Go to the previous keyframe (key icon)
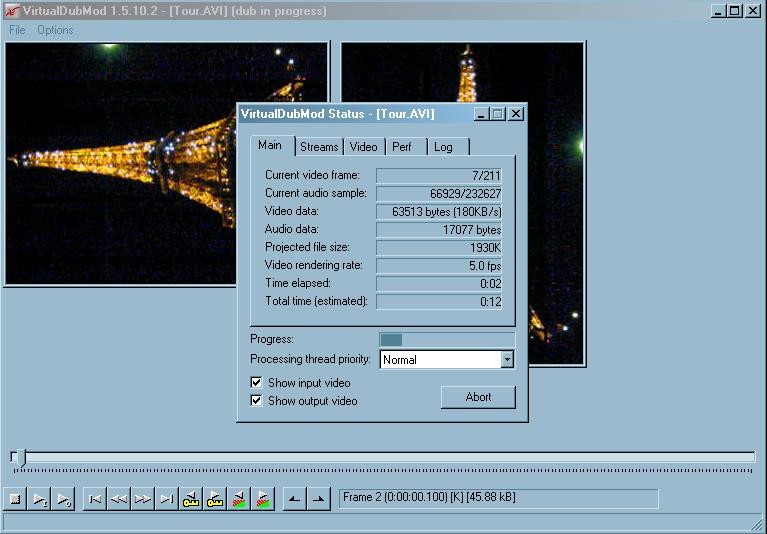This screenshot has width=767, height=534. [x=191, y=499]
